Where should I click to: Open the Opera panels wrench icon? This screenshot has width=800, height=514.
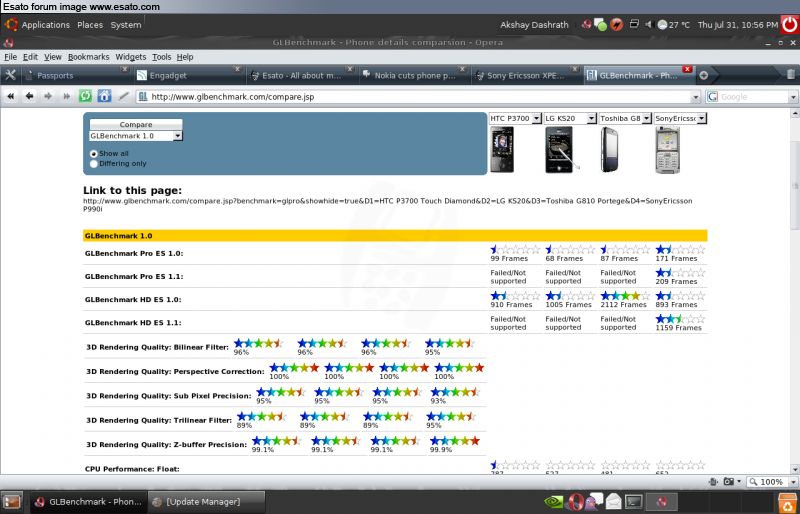[10, 76]
